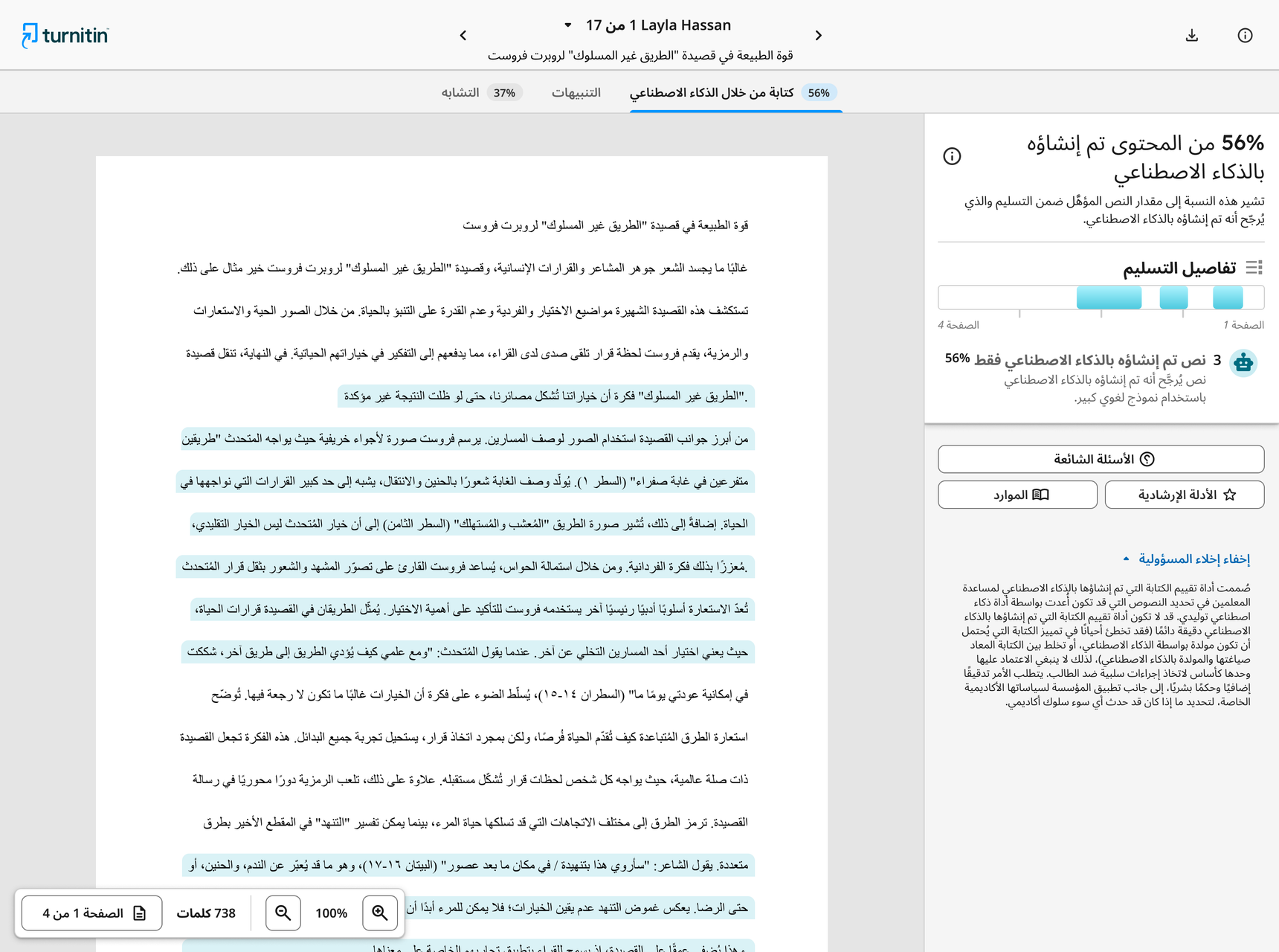Click the star icon on guides button
This screenshot has height=952, width=1279.
[1230, 495]
